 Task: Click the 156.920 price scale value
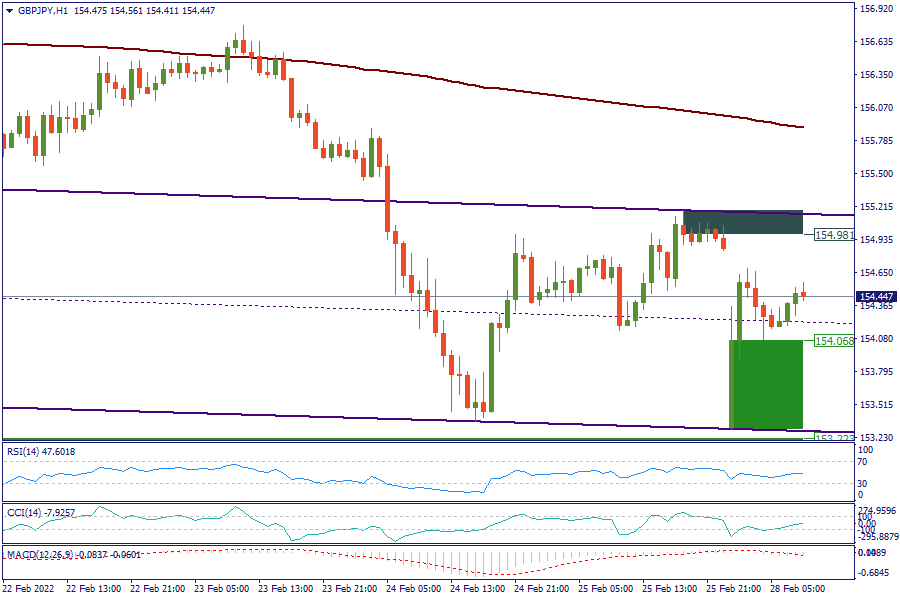click(876, 9)
